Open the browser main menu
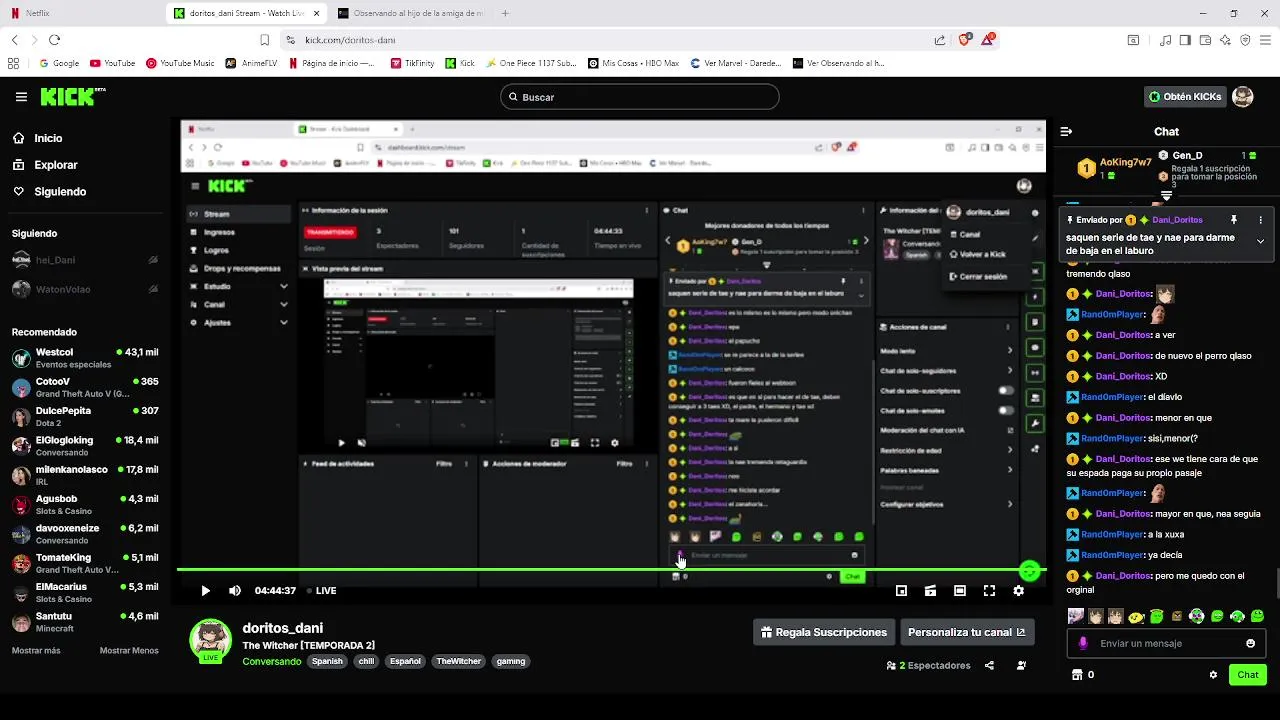Image resolution: width=1280 pixels, height=720 pixels. point(1265,40)
